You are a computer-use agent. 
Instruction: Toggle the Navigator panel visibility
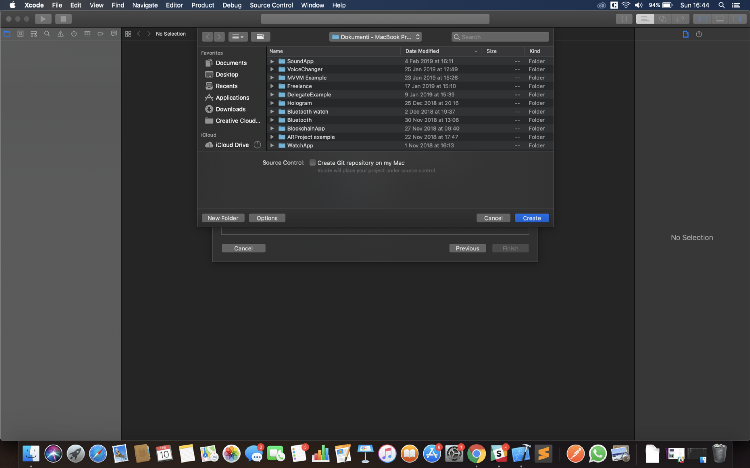tap(701, 19)
